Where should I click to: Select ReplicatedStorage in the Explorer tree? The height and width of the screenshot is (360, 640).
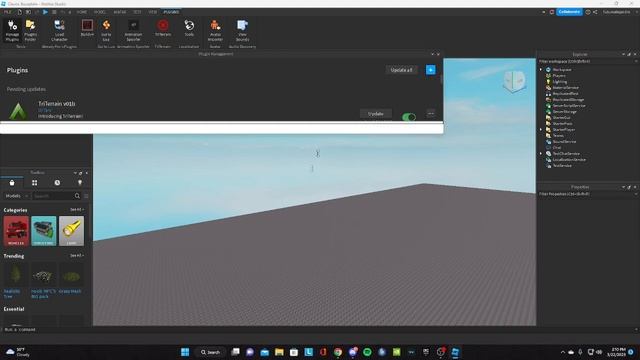568,100
